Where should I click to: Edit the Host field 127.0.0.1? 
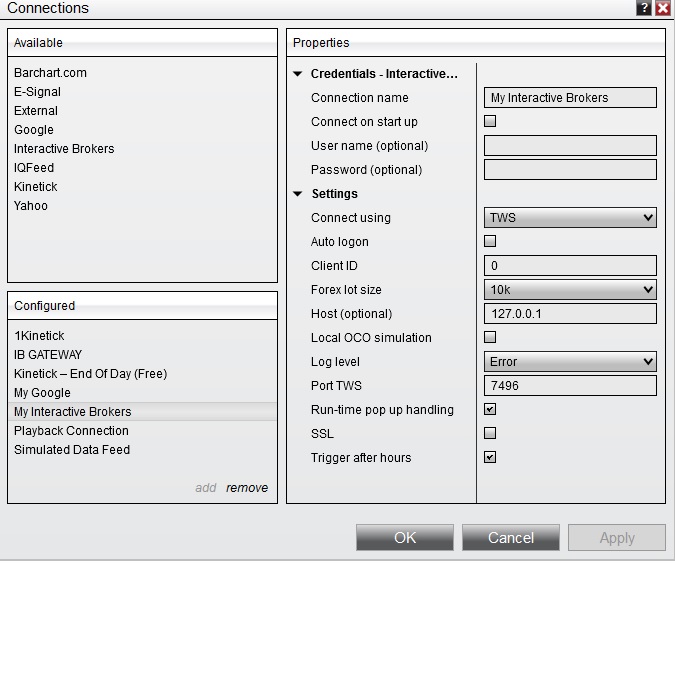tap(570, 314)
